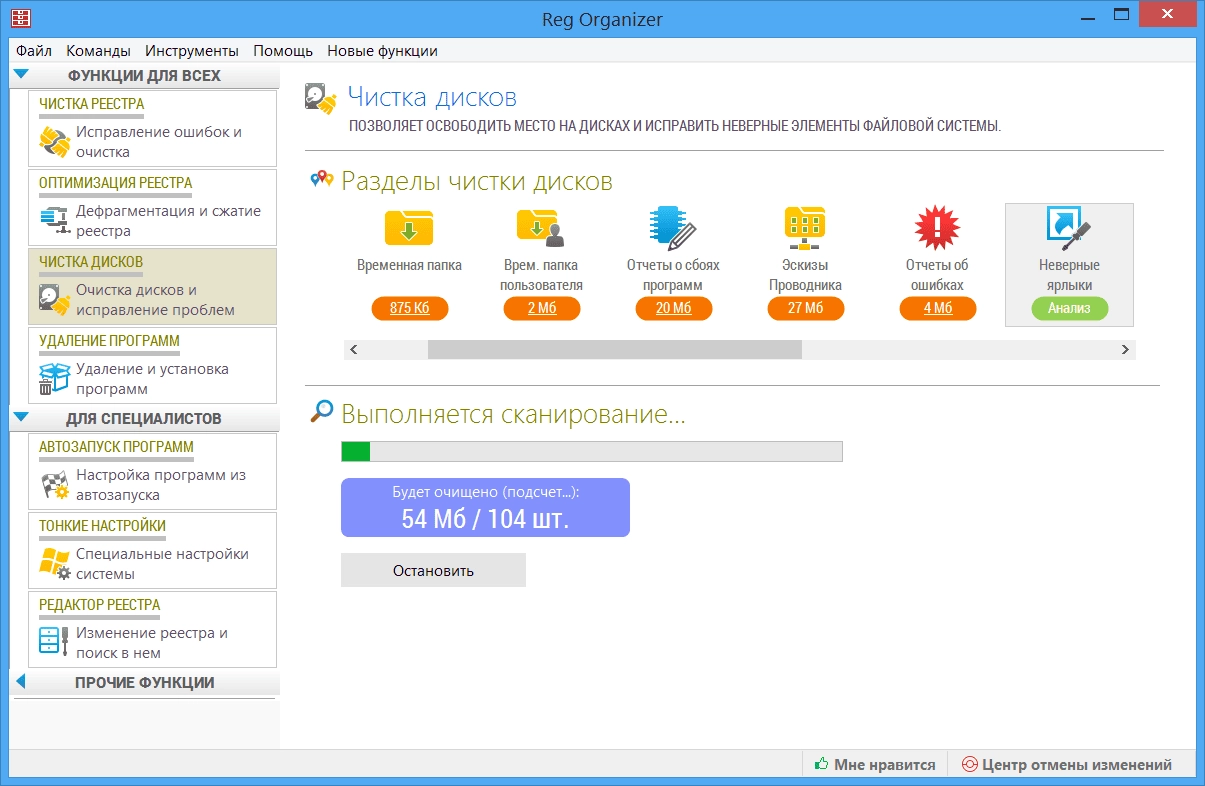Screen dimensions: 1205x786
Task: Click ФУНКЦИИ ДЛЯ ВСЕХ header text
Action: (x=144, y=75)
